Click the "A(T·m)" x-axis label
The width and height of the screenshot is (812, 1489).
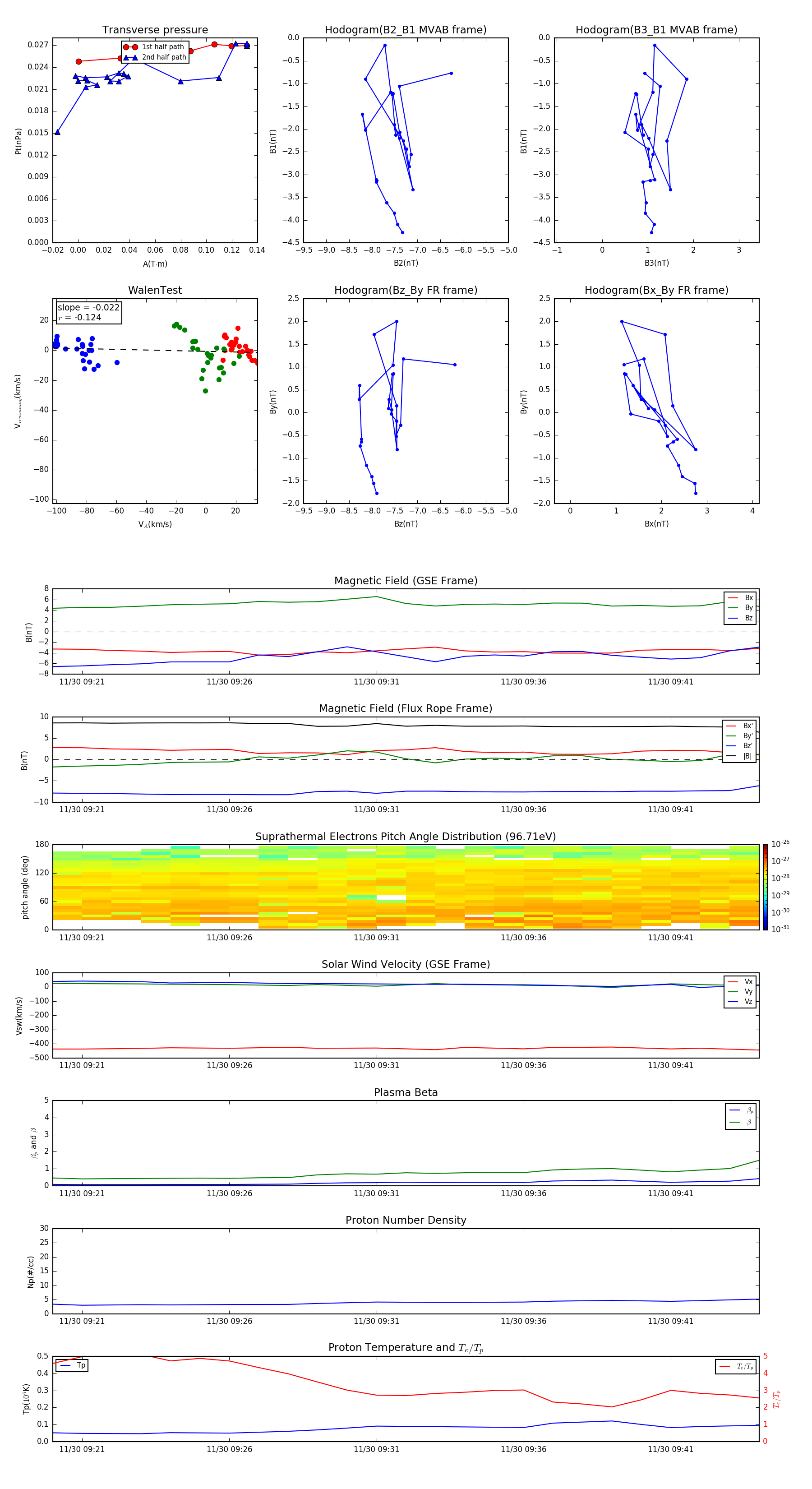(x=155, y=264)
